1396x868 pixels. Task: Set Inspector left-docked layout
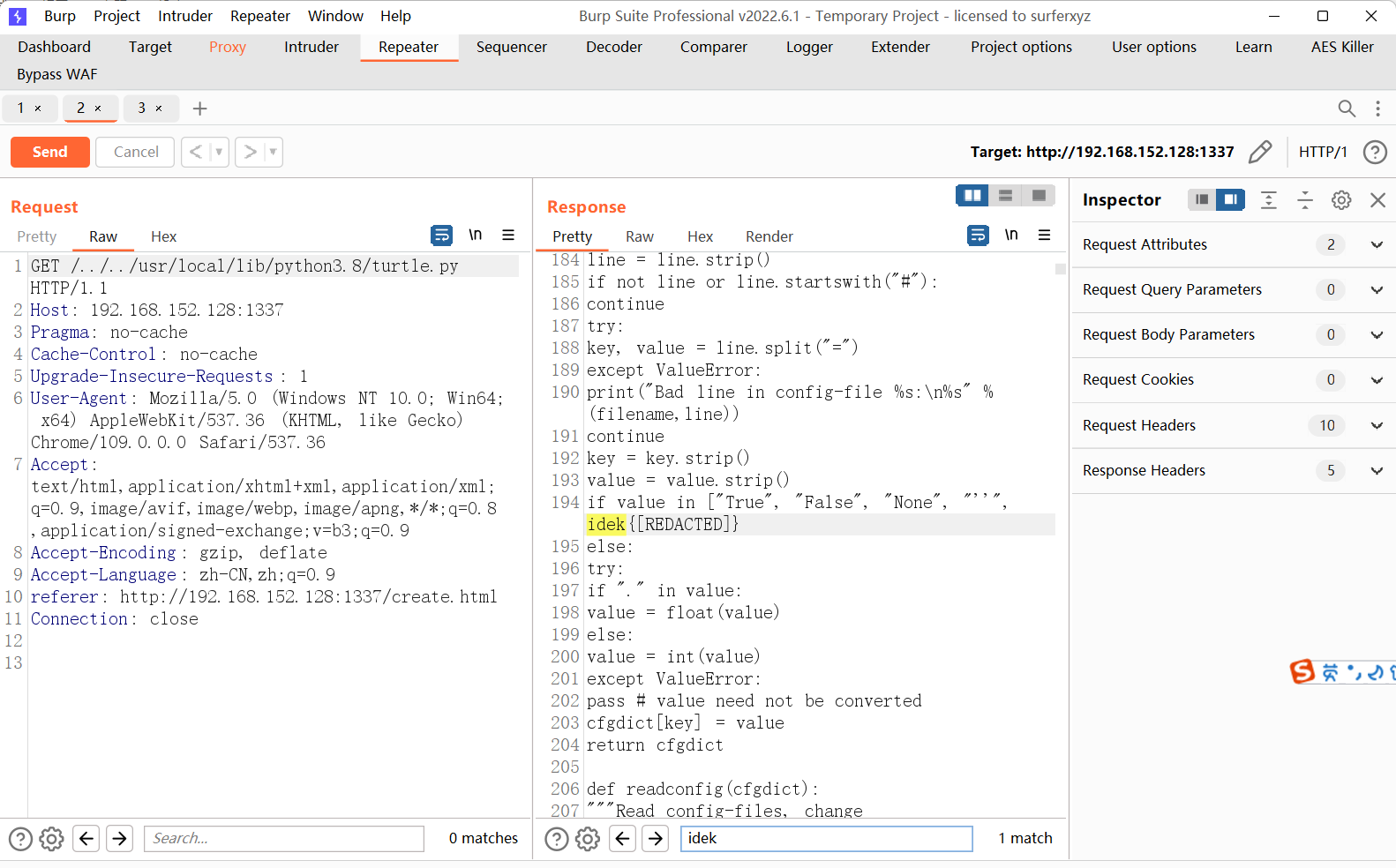coord(1201,199)
